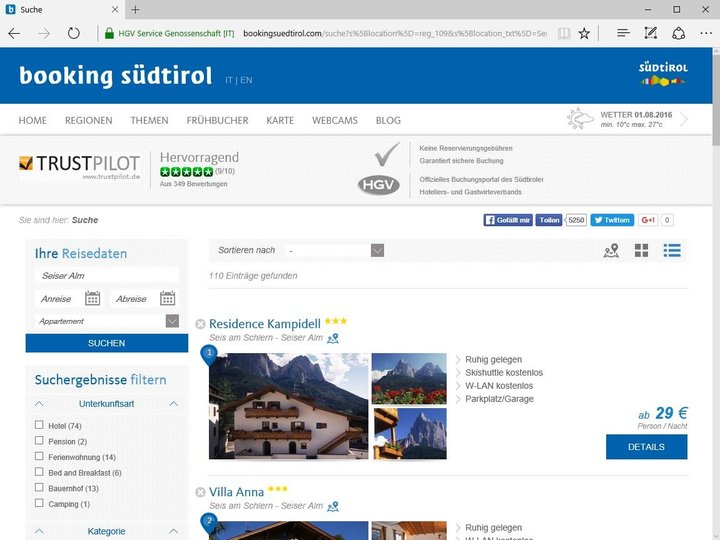Image resolution: width=720 pixels, height=540 pixels.
Task: Open a new tab with plus icon
Action: (135, 10)
